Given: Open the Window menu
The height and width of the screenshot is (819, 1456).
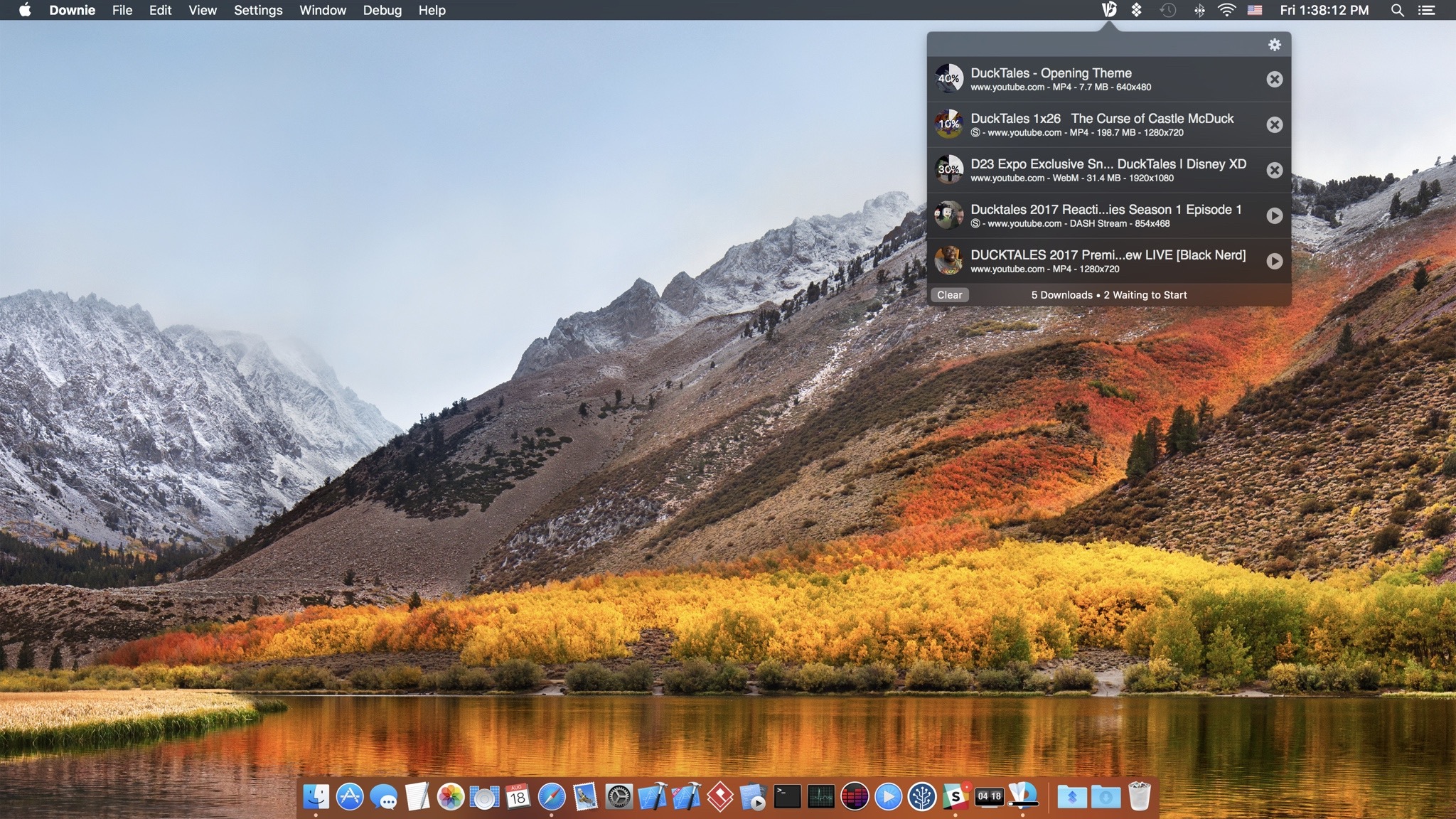Looking at the screenshot, I should [322, 10].
